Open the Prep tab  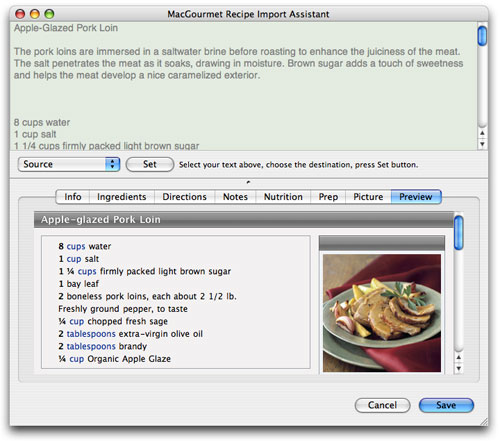[x=328, y=197]
